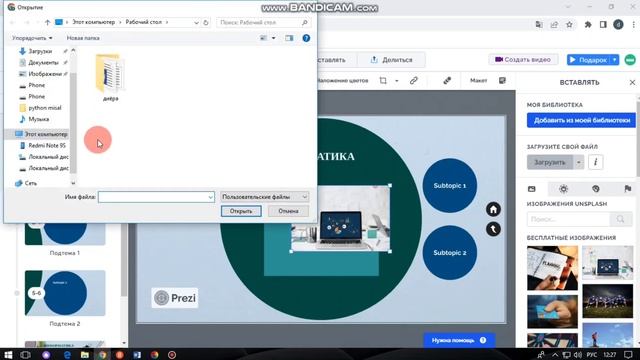This screenshot has height=360, width=640.
Task: Click the Делиться share button in Prezi
Action: coord(391,60)
